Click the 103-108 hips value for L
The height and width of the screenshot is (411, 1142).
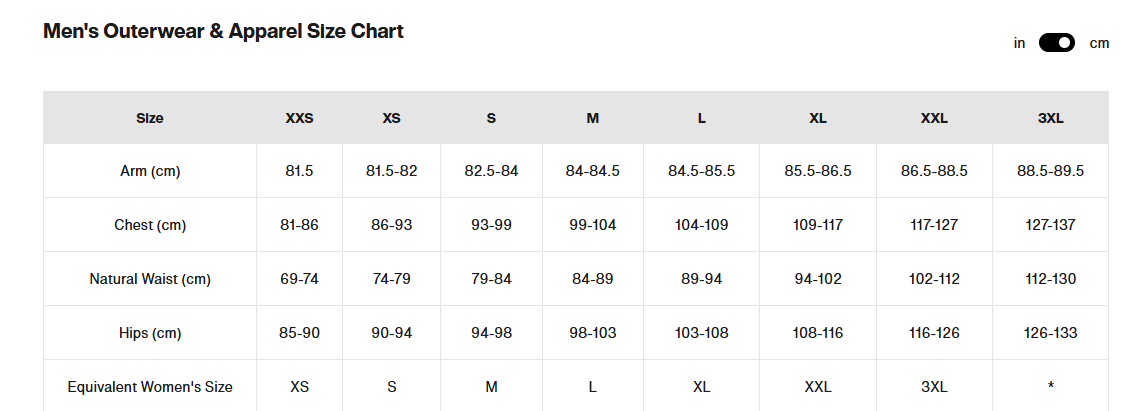pyautogui.click(x=701, y=333)
